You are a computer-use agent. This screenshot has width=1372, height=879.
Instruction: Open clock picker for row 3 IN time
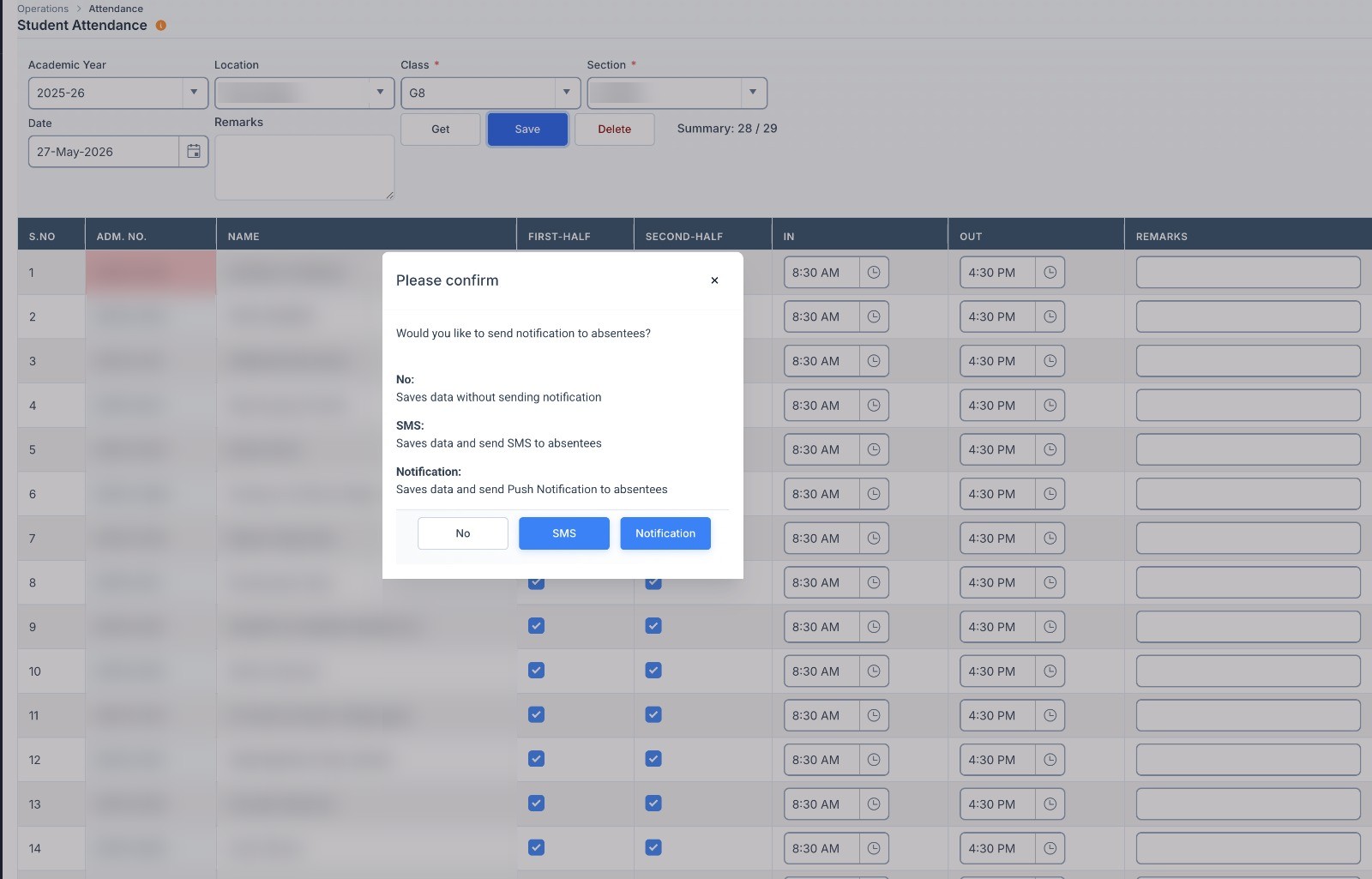coord(874,361)
